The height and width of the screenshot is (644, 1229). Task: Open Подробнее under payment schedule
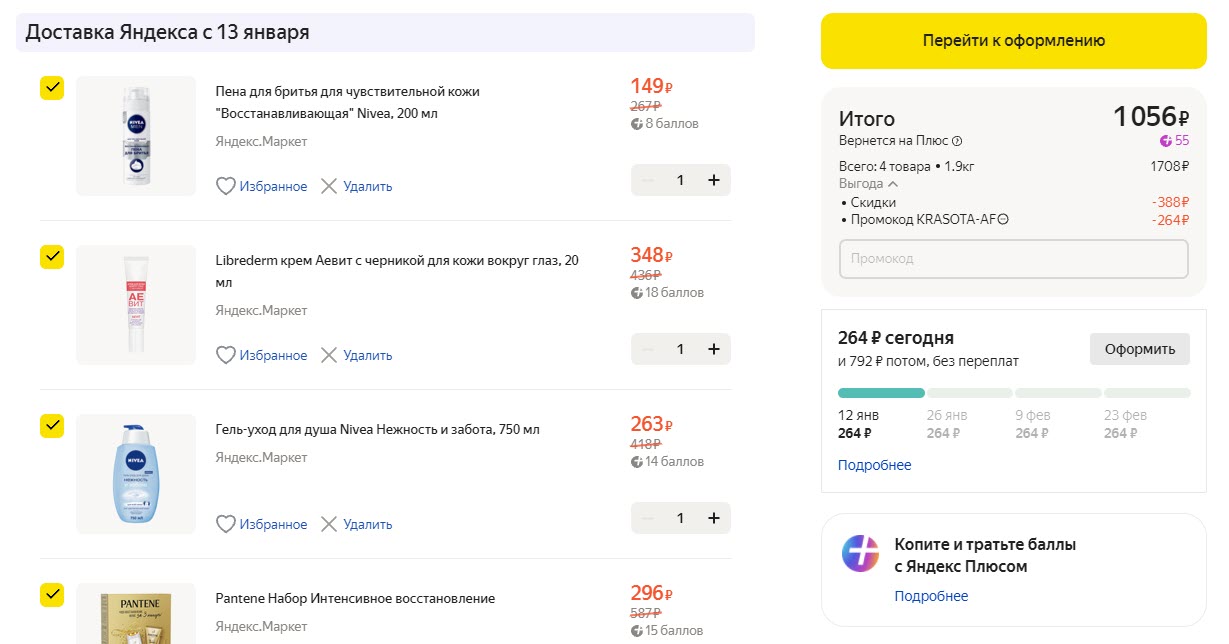pos(874,464)
